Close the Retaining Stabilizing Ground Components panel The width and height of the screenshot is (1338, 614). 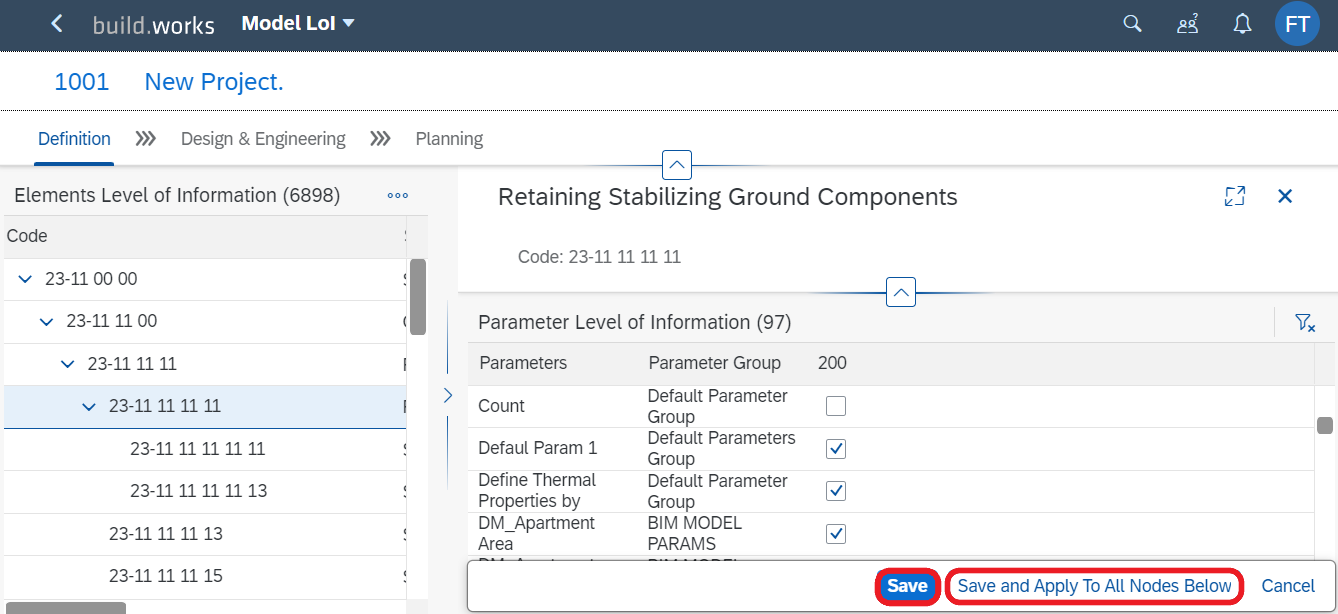(x=1285, y=196)
